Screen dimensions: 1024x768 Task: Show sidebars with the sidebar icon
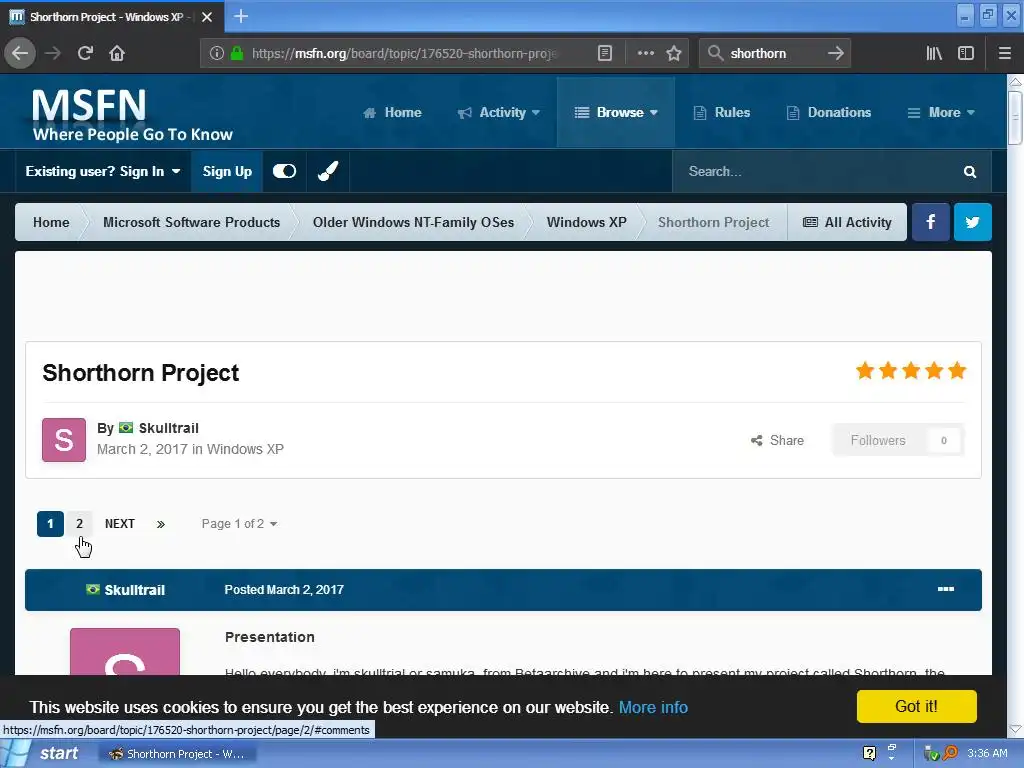click(966, 53)
